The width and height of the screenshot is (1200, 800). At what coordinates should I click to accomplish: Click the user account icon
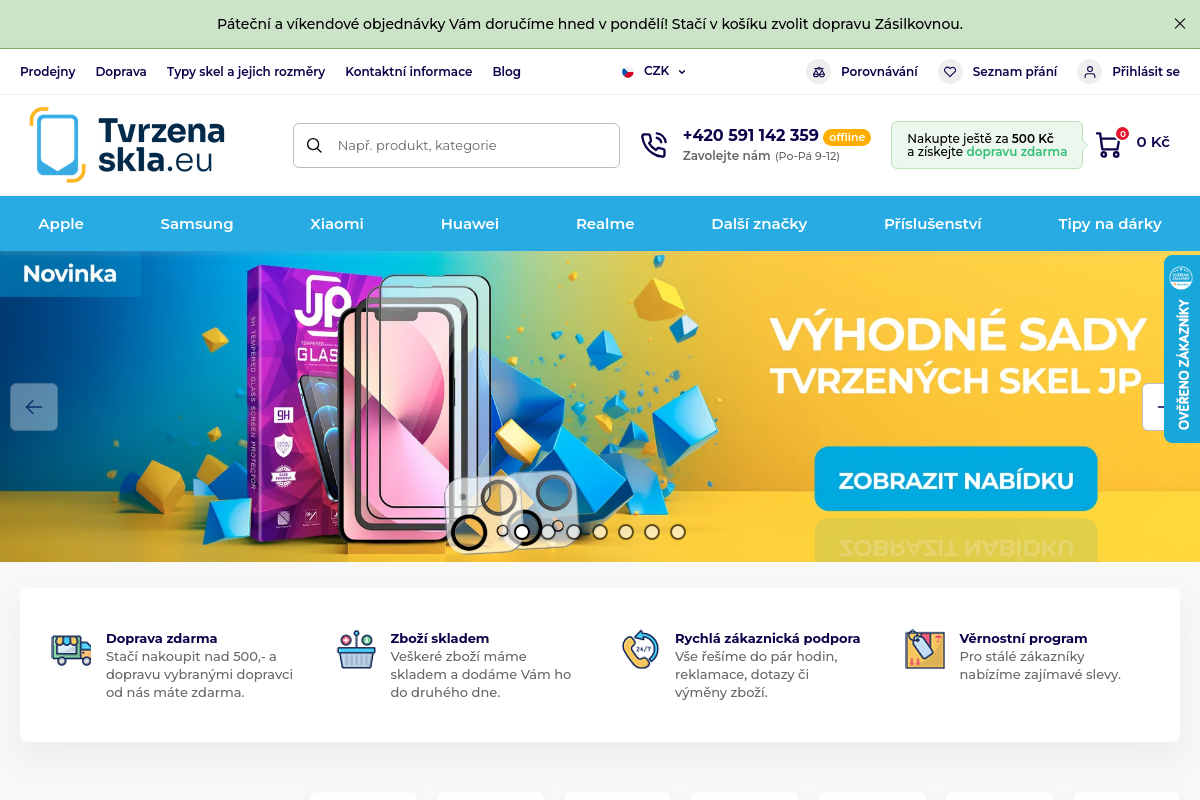pos(1089,72)
